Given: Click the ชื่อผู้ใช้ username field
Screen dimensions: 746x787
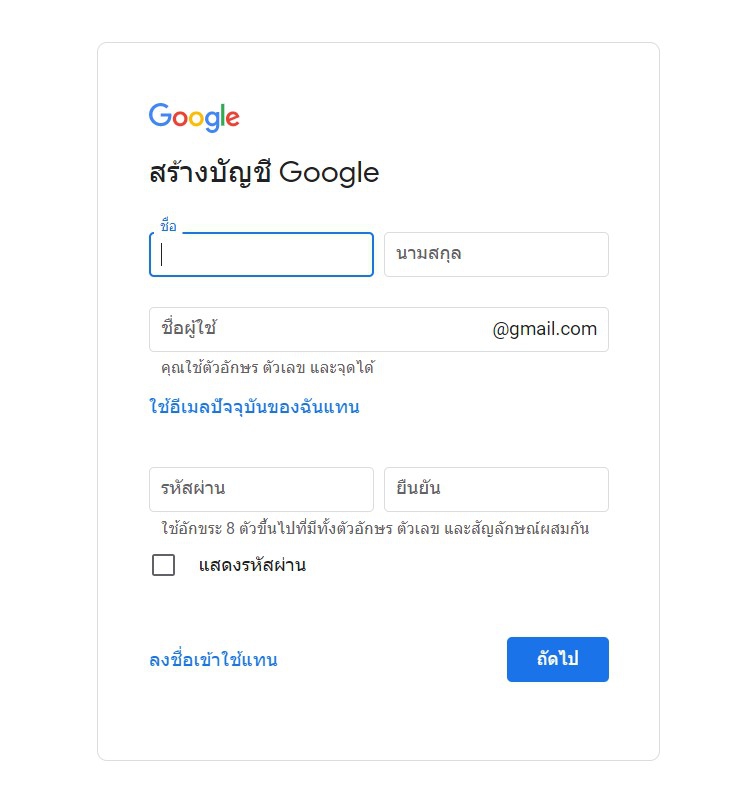Looking at the screenshot, I should [x=320, y=329].
